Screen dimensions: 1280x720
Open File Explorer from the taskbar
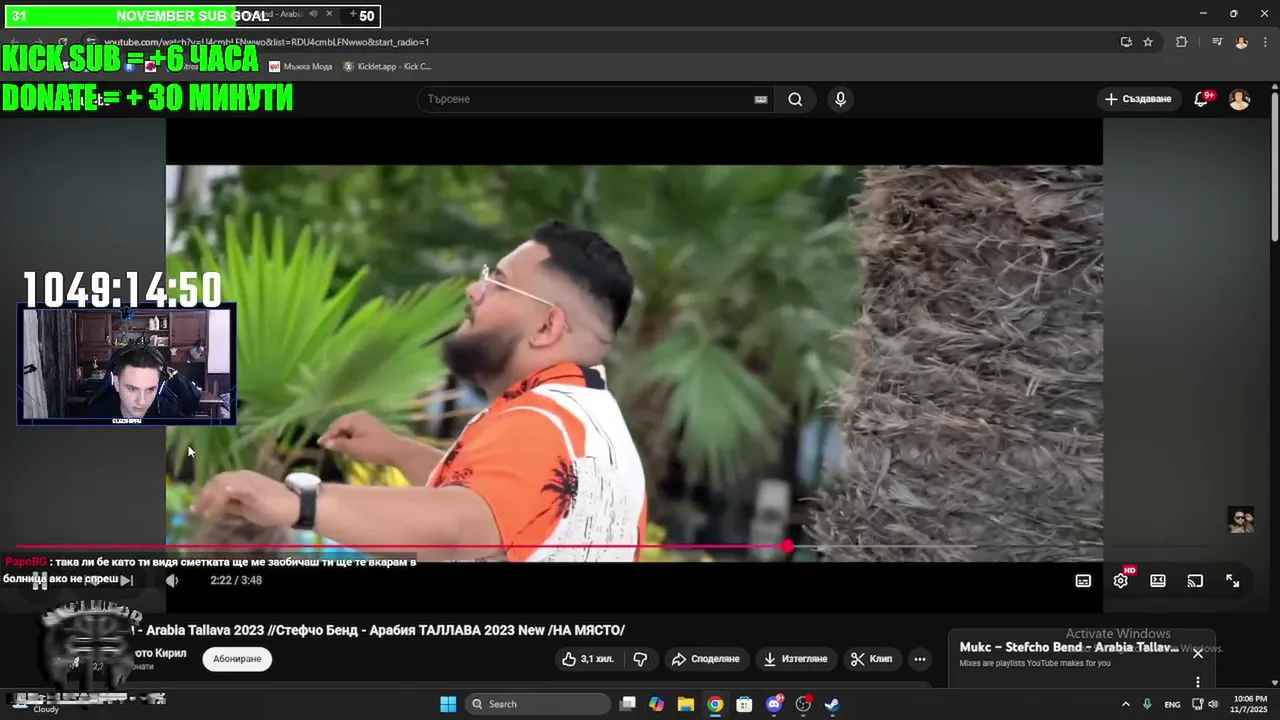click(685, 704)
